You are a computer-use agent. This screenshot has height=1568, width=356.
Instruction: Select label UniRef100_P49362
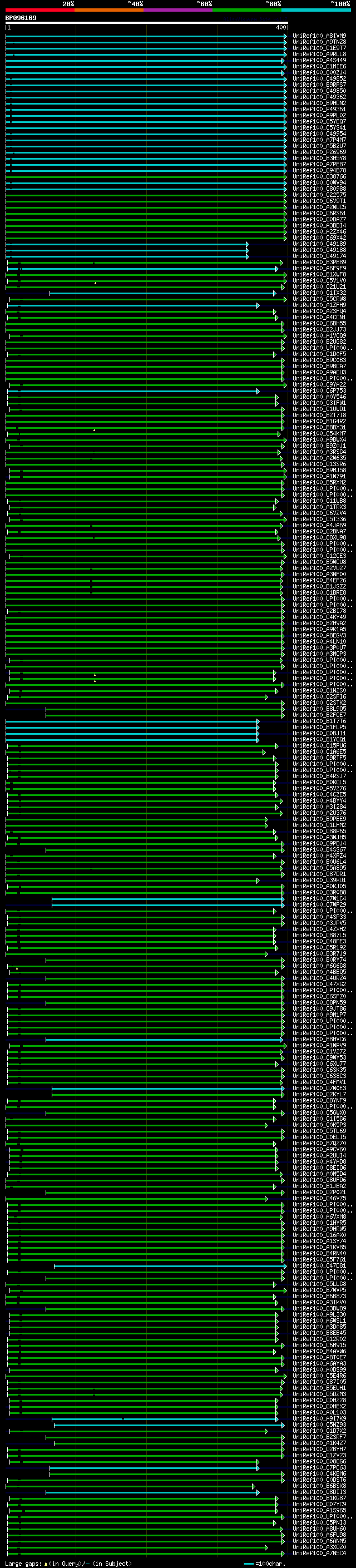[319, 97]
